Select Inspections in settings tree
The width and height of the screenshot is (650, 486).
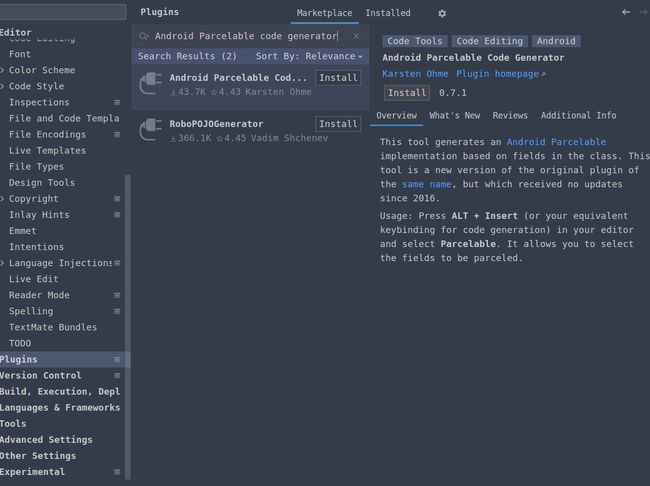click(39, 102)
